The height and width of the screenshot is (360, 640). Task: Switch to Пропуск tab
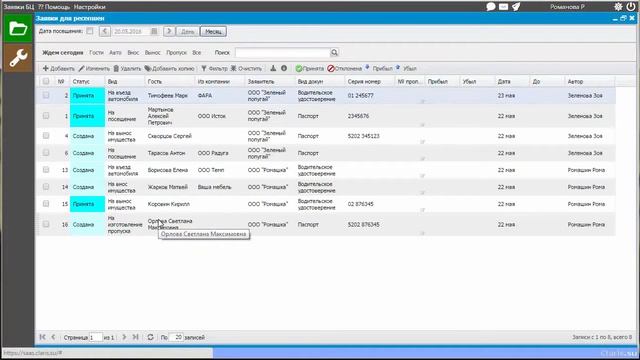click(x=176, y=53)
